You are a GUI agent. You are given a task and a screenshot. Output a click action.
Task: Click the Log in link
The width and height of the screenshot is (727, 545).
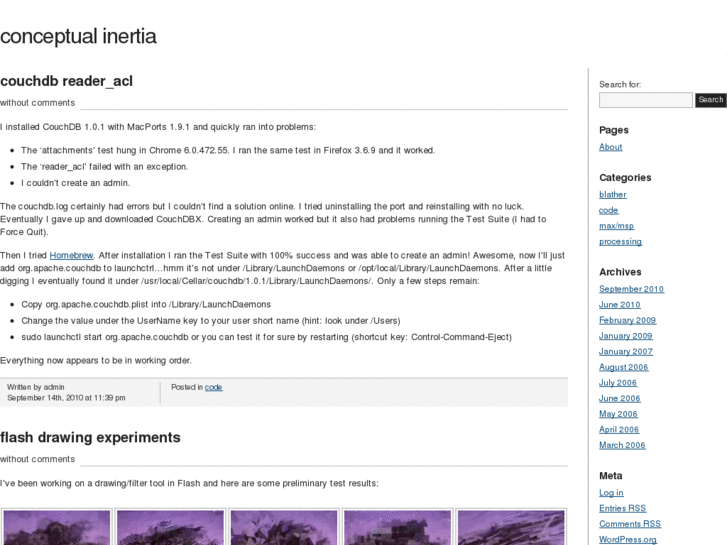611,492
